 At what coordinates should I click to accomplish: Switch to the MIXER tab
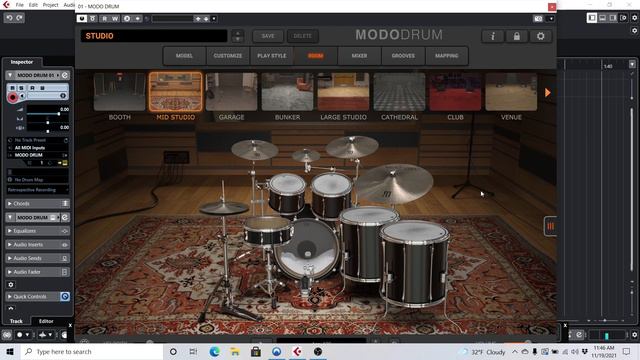click(x=360, y=56)
